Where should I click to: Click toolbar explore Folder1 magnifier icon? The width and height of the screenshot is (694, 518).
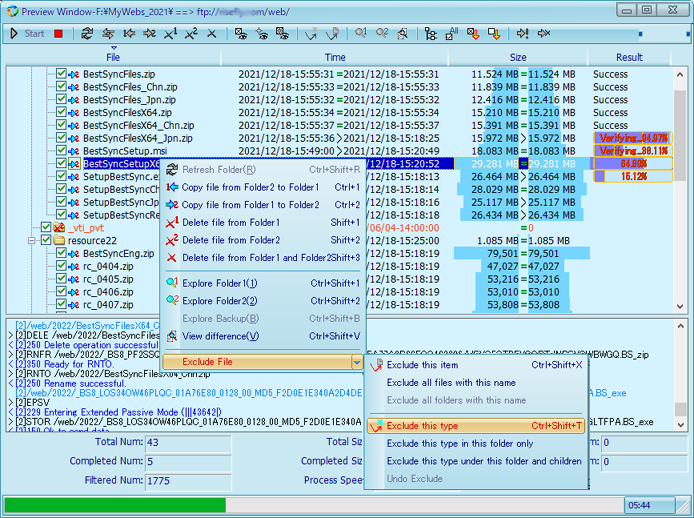[x=360, y=34]
